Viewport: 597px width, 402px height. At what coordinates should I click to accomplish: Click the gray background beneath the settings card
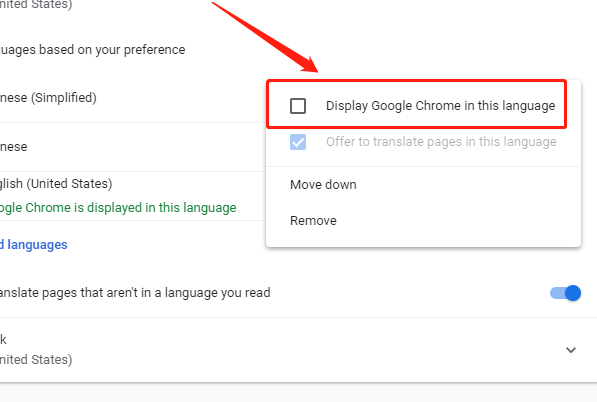298,393
